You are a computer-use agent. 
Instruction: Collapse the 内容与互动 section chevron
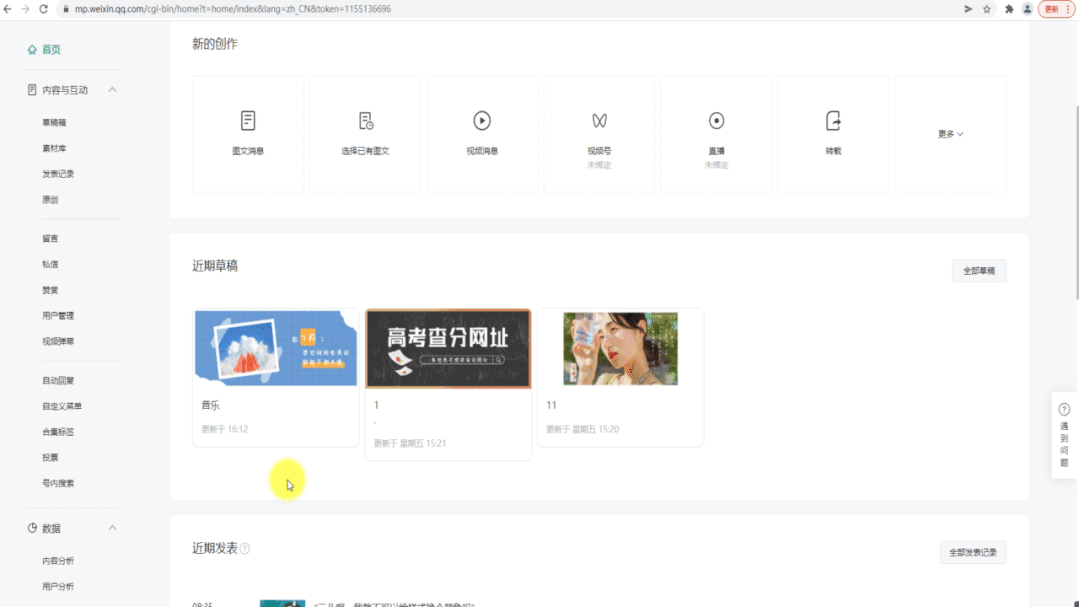(x=112, y=89)
